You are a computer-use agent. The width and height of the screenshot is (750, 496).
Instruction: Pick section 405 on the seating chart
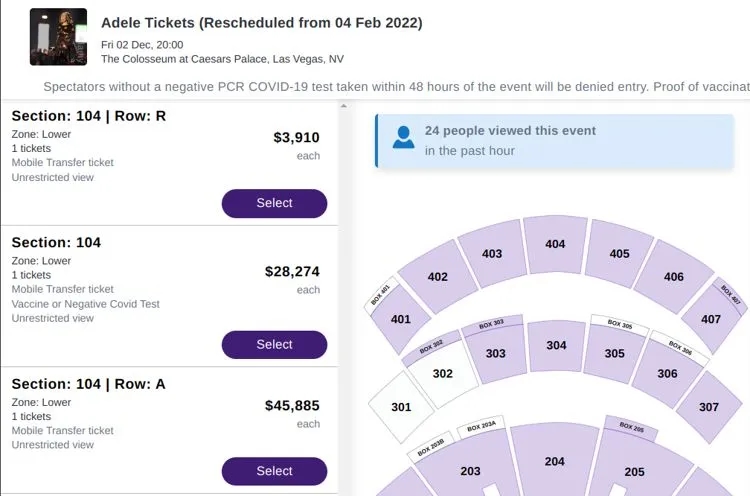[619, 254]
